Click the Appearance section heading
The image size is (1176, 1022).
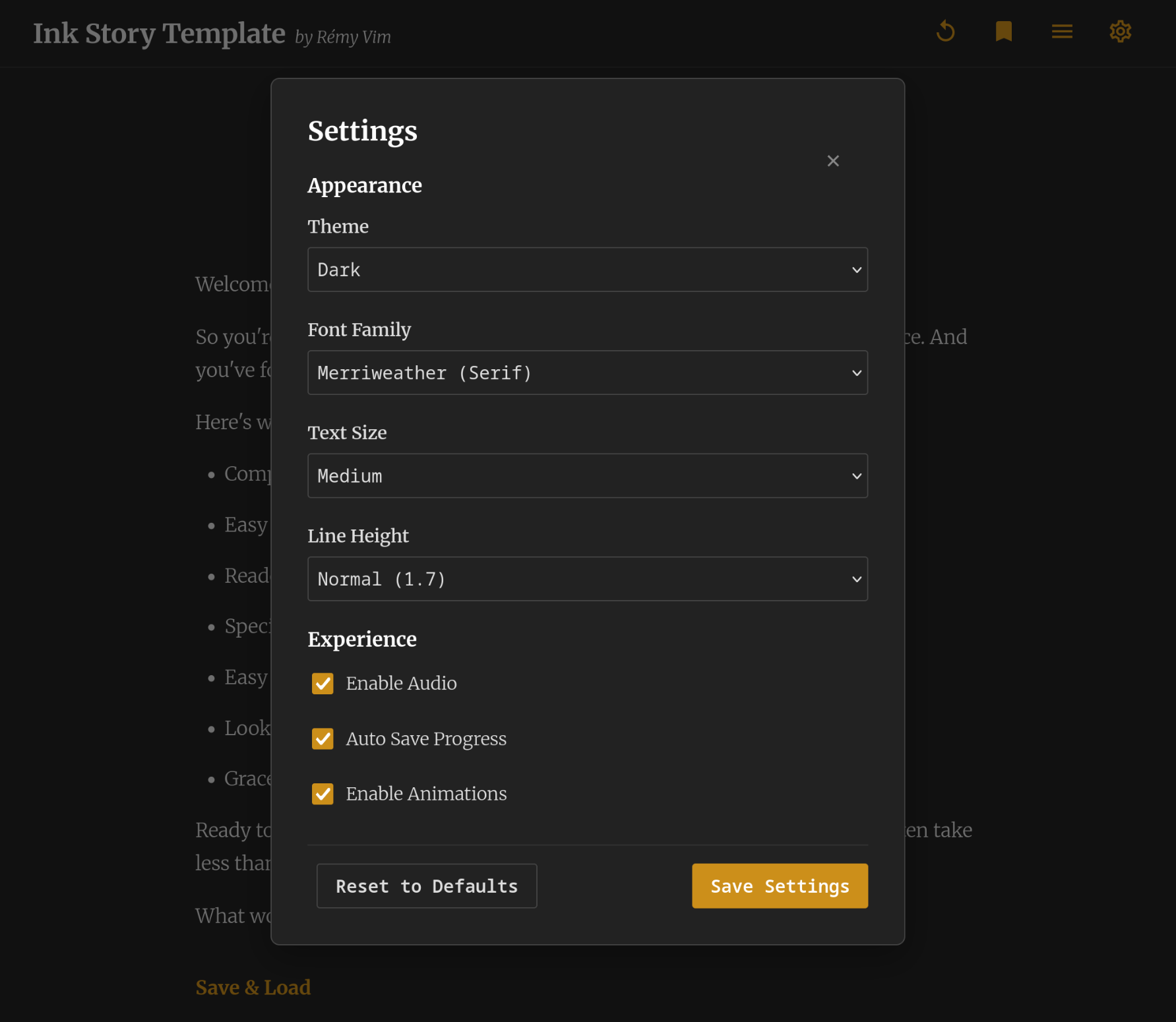pos(365,185)
